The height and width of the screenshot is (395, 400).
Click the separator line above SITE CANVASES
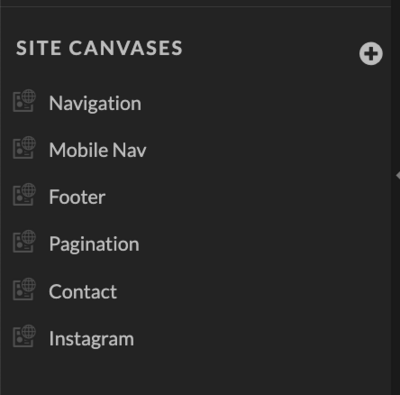[x=195, y=6]
